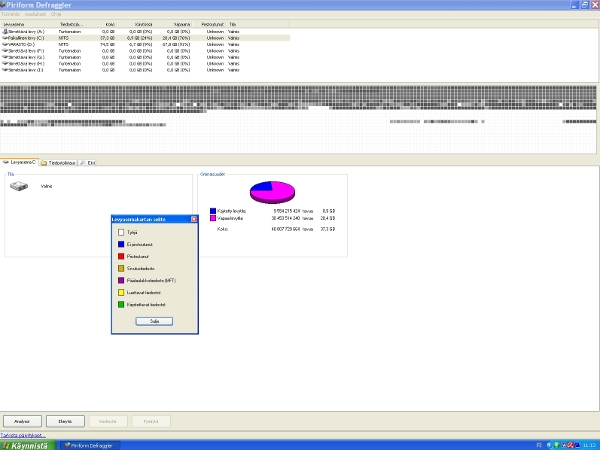Click the Piriform Defraggler taskbar button
The height and width of the screenshot is (450, 600).
(x=90, y=445)
